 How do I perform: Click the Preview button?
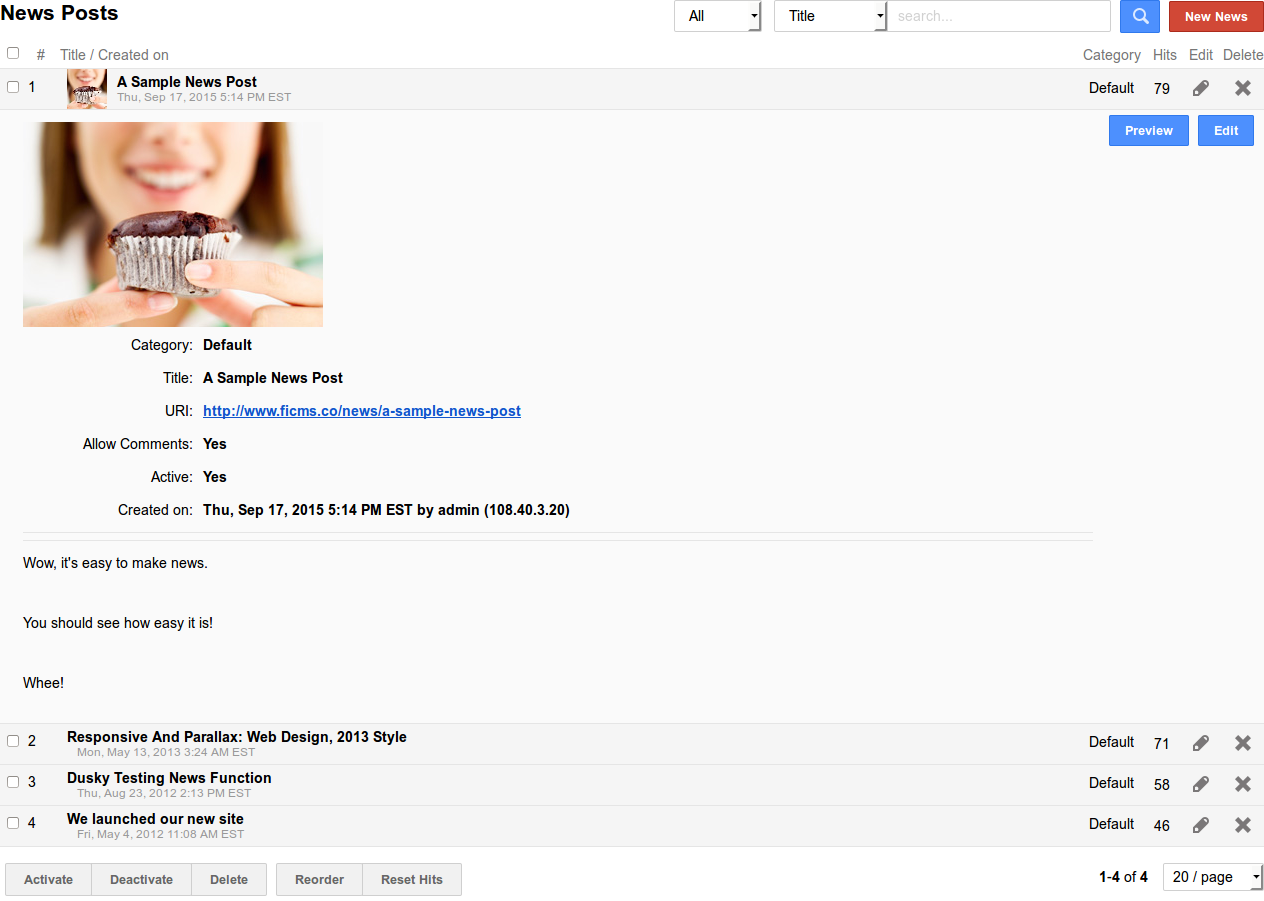click(x=1148, y=131)
